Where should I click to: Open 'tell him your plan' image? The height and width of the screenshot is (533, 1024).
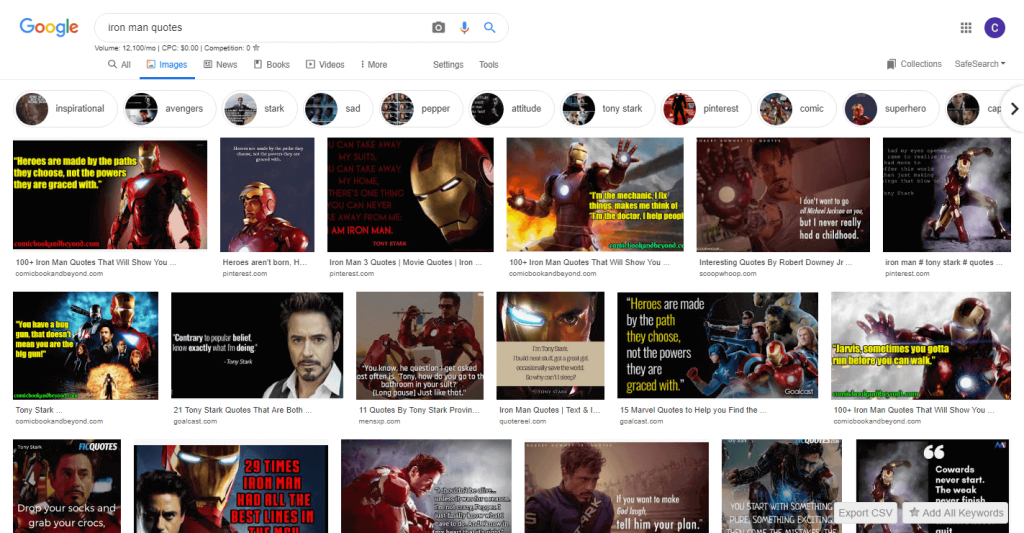click(x=616, y=487)
